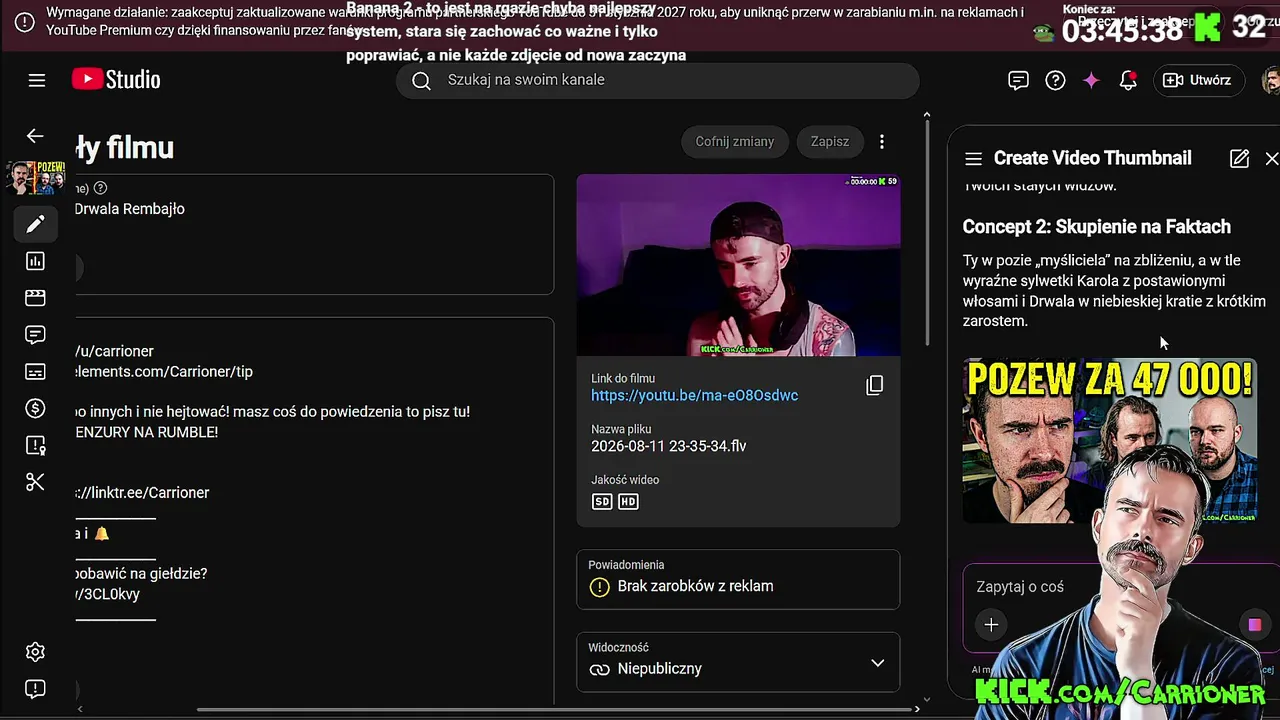Open the notifications bell

pyautogui.click(x=1128, y=80)
